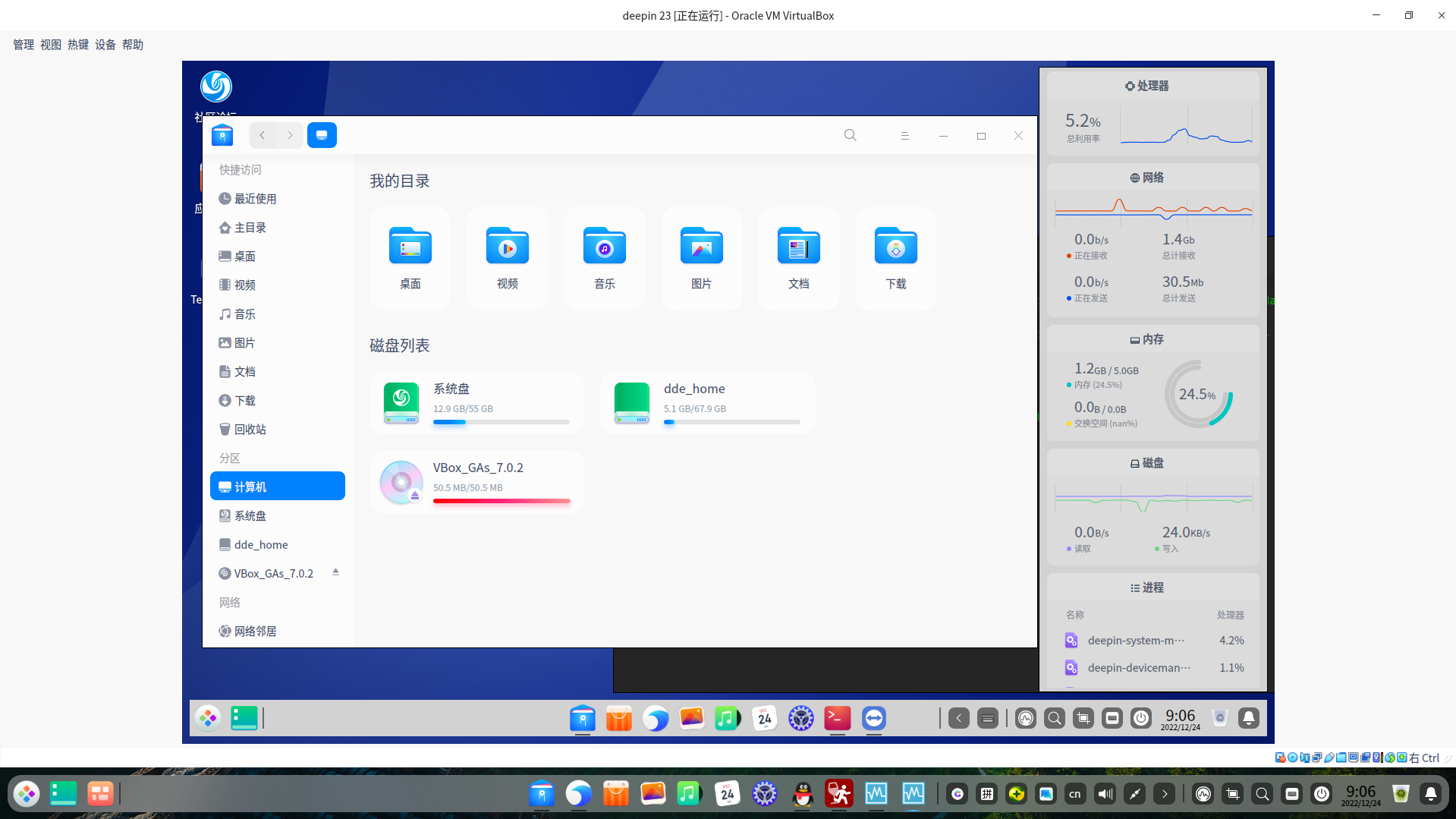Open multitasking view in the guest dock
The image size is (1456, 819).
(244, 718)
